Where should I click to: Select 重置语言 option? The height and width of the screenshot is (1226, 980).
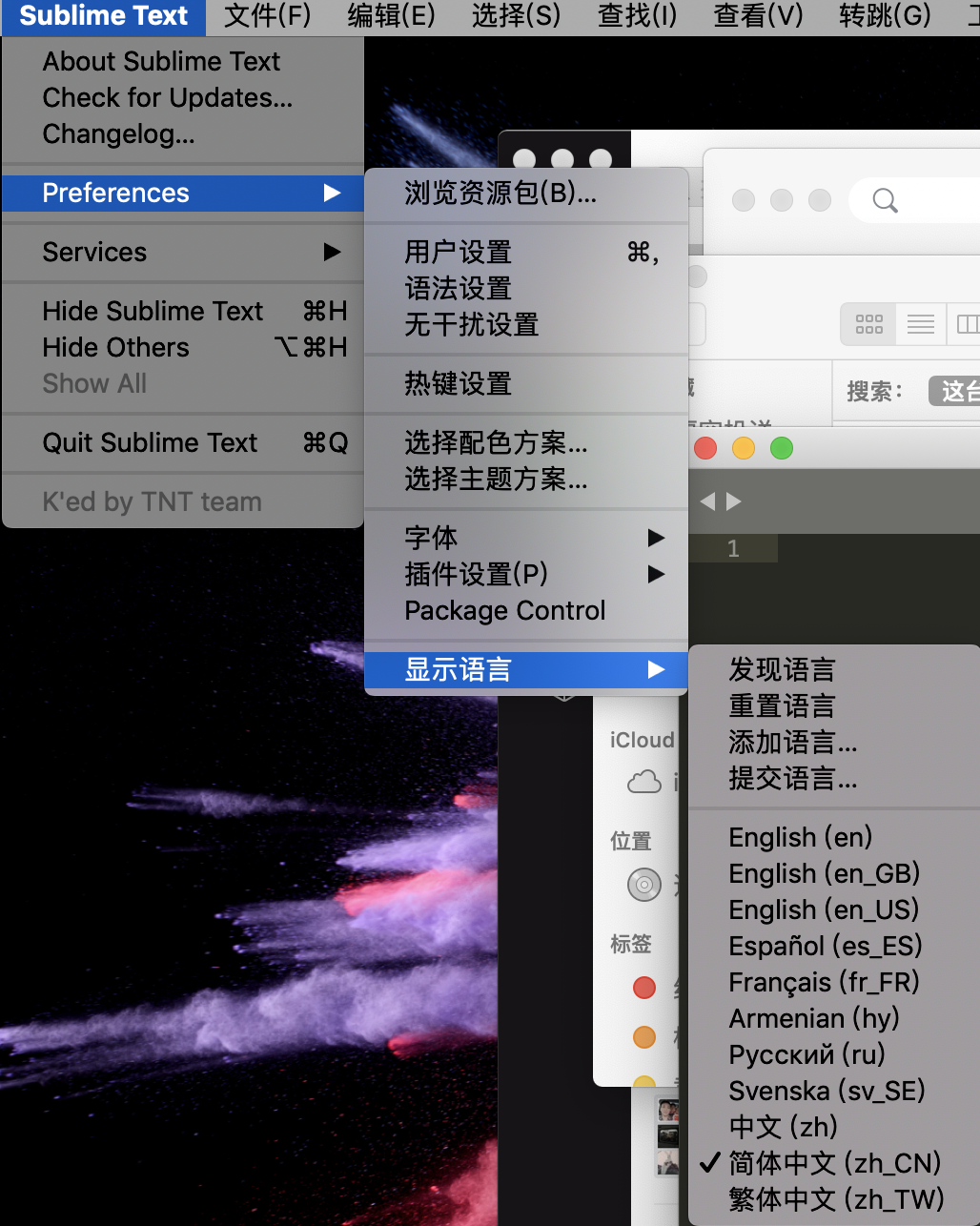tap(834, 705)
